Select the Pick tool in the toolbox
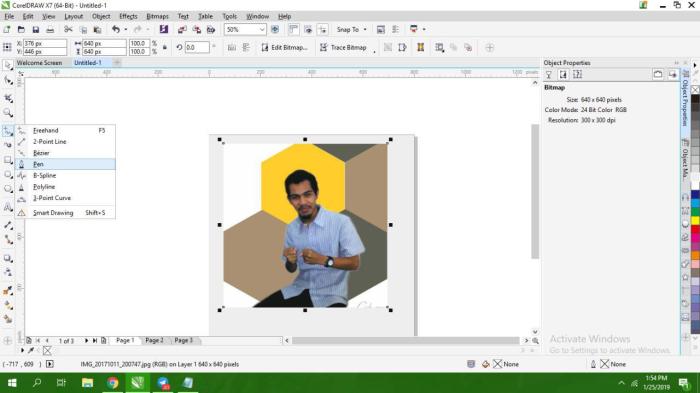The image size is (700, 393). tap(8, 66)
